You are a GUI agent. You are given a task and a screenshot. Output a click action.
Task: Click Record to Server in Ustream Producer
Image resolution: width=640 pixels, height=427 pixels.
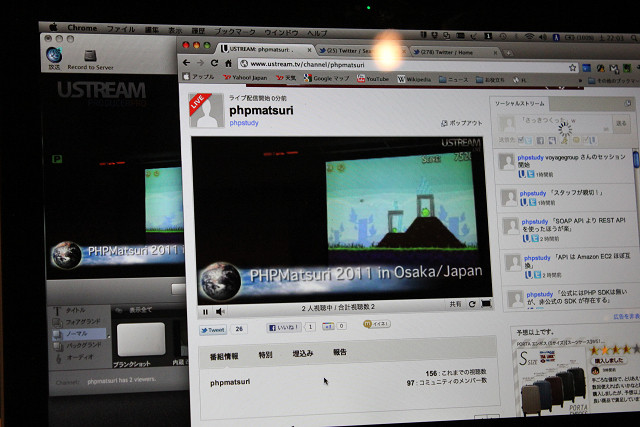point(90,60)
